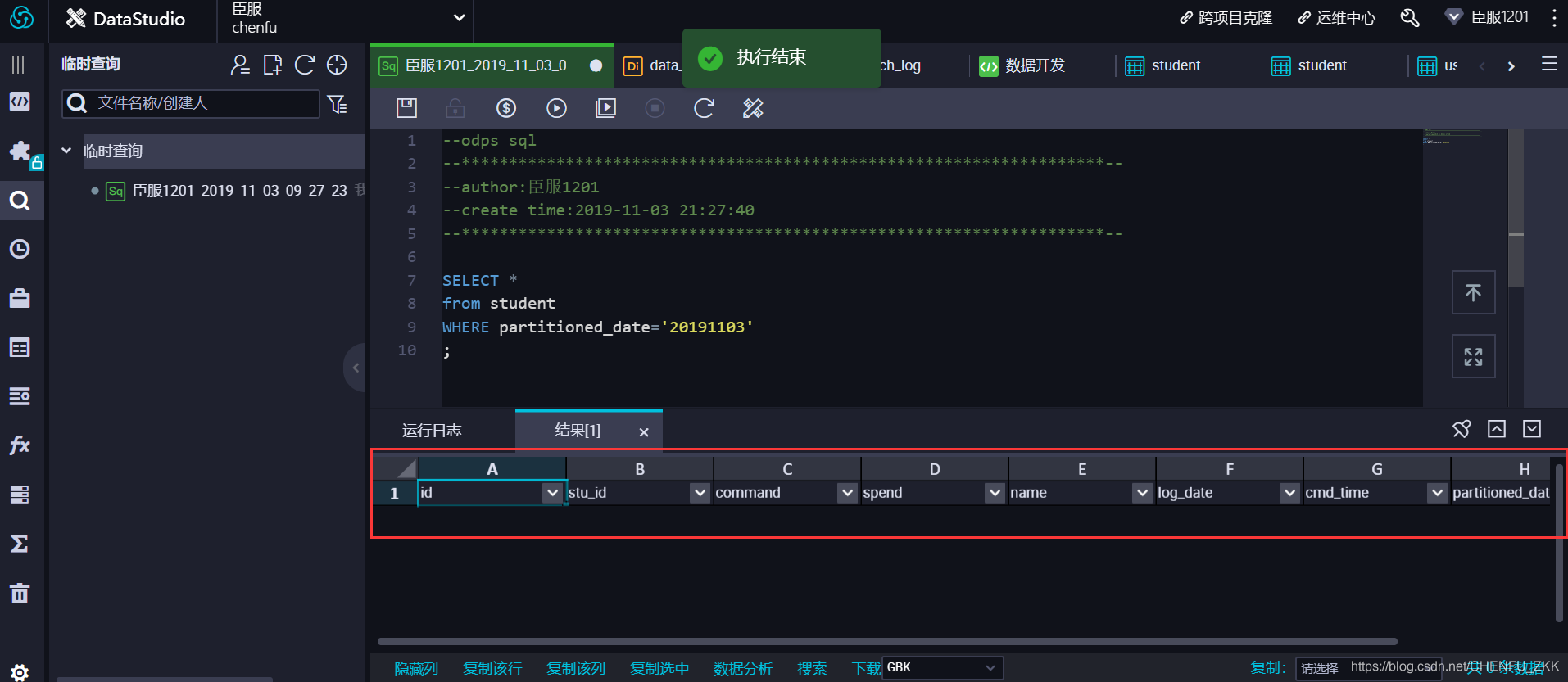
Task: Open the settings gear in sidebar
Action: 20,672
